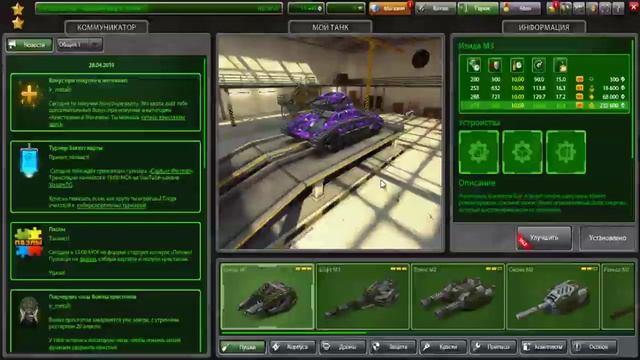Switch to Краски paints category

tap(443, 347)
